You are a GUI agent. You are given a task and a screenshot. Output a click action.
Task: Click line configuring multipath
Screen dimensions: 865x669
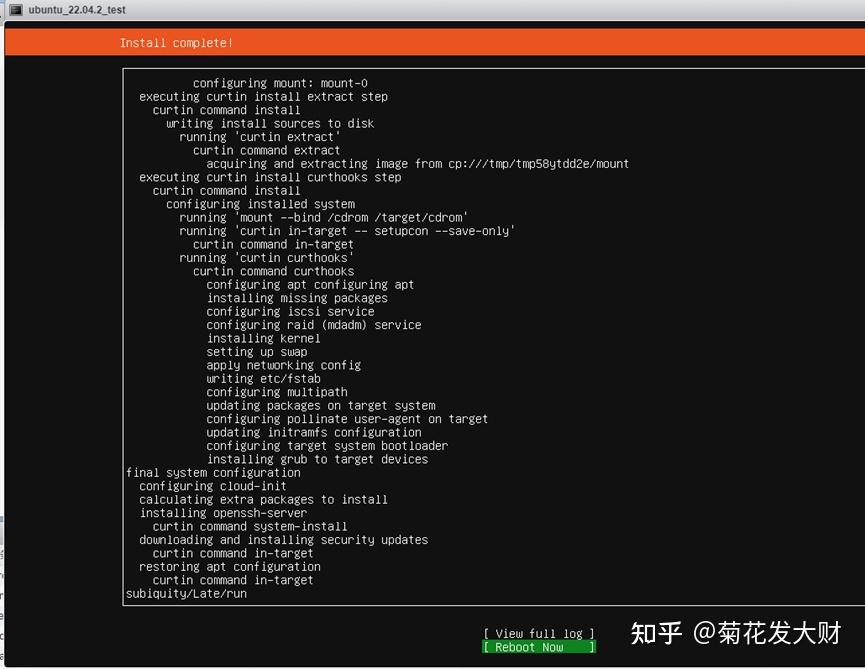coord(277,392)
